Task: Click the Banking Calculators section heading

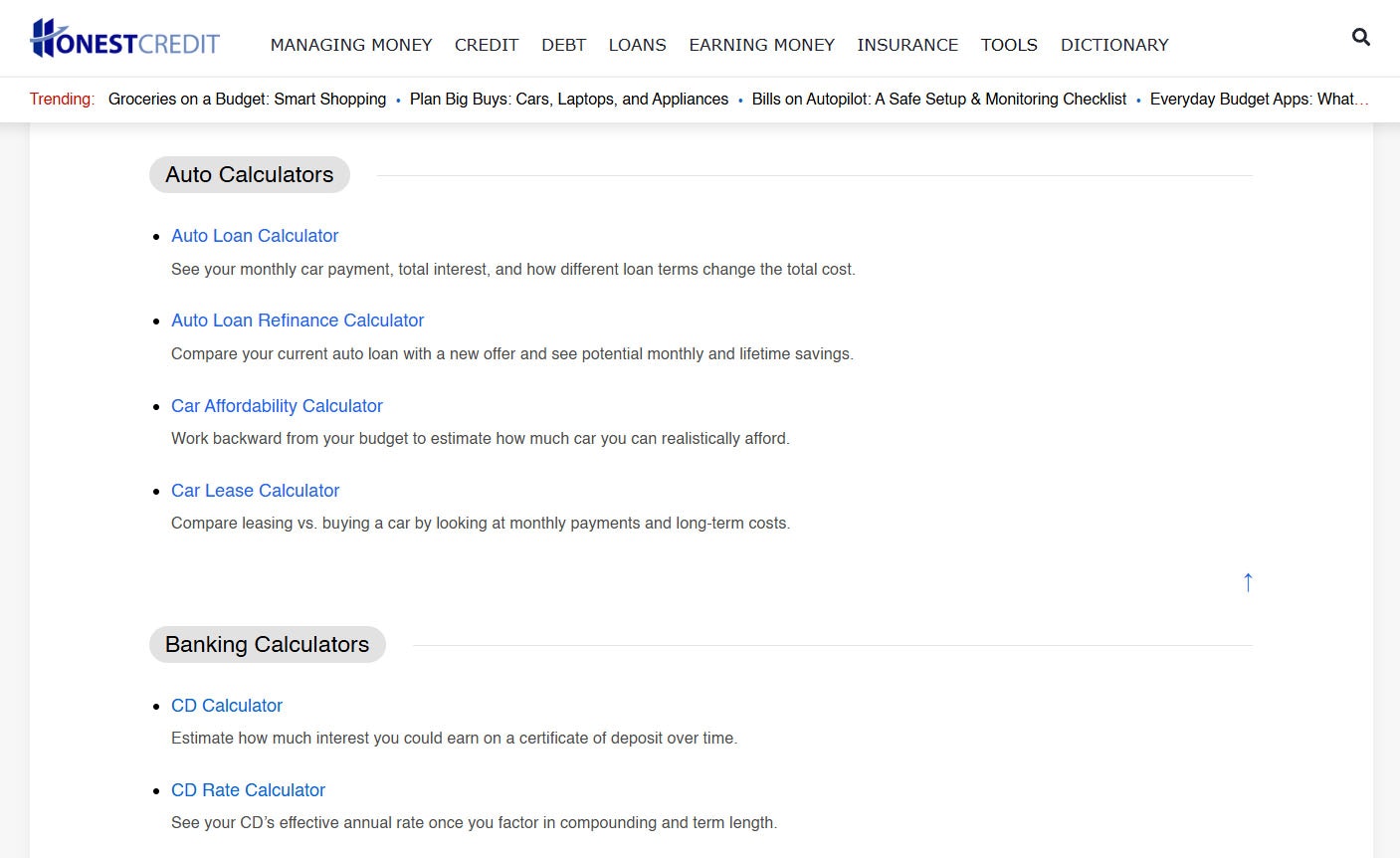Action: [268, 645]
